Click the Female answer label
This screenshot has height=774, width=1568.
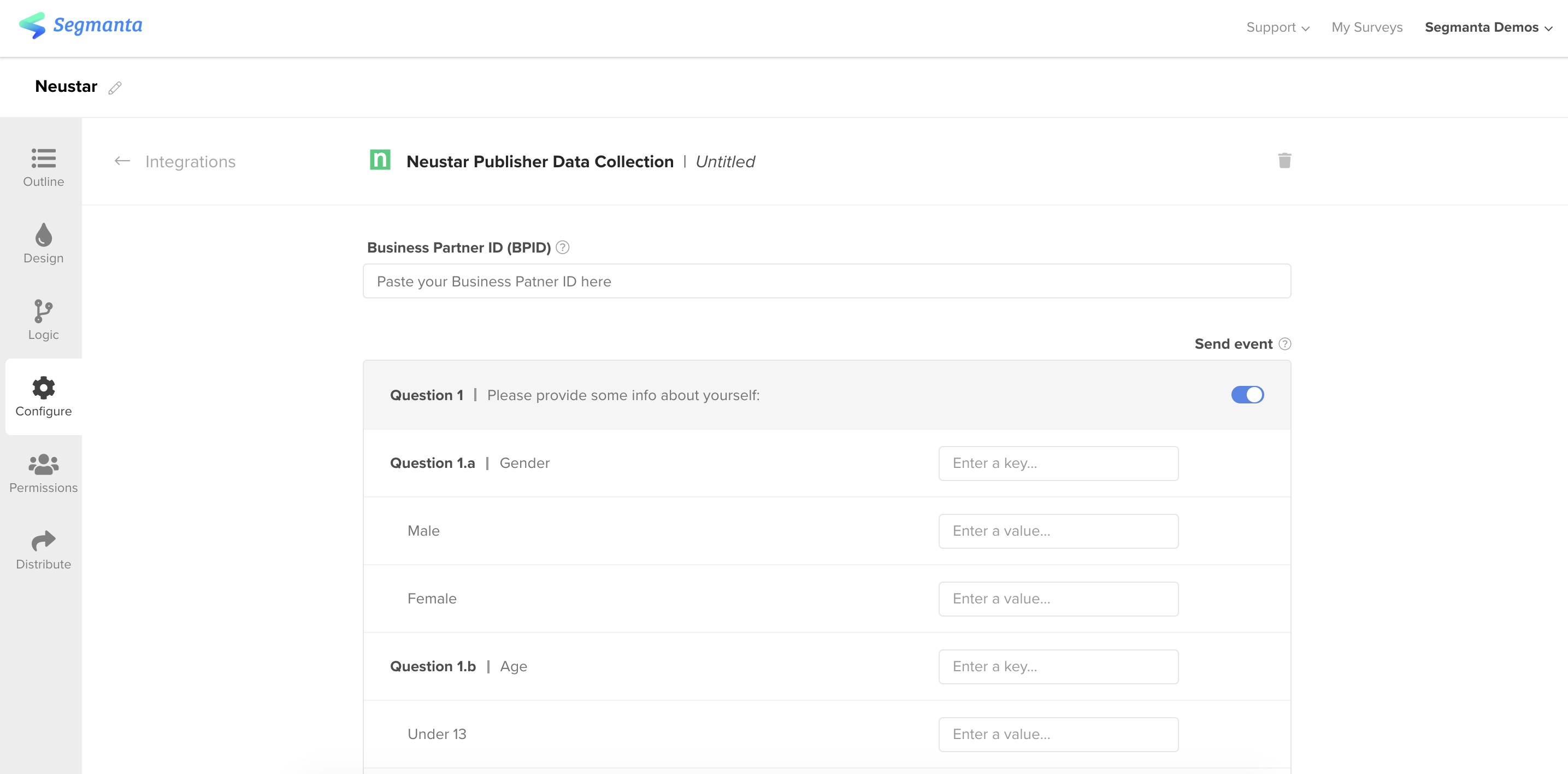[x=432, y=599]
